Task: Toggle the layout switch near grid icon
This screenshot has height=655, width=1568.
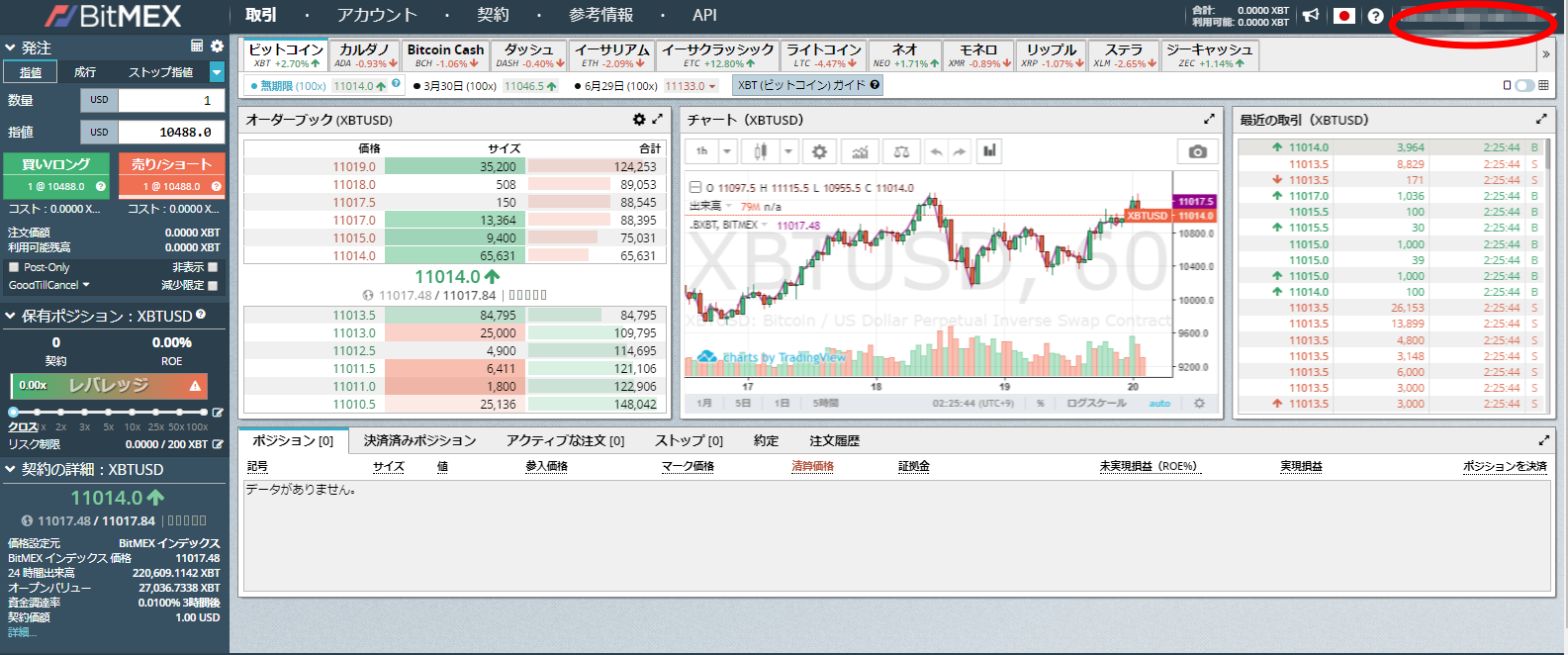Action: (1524, 85)
